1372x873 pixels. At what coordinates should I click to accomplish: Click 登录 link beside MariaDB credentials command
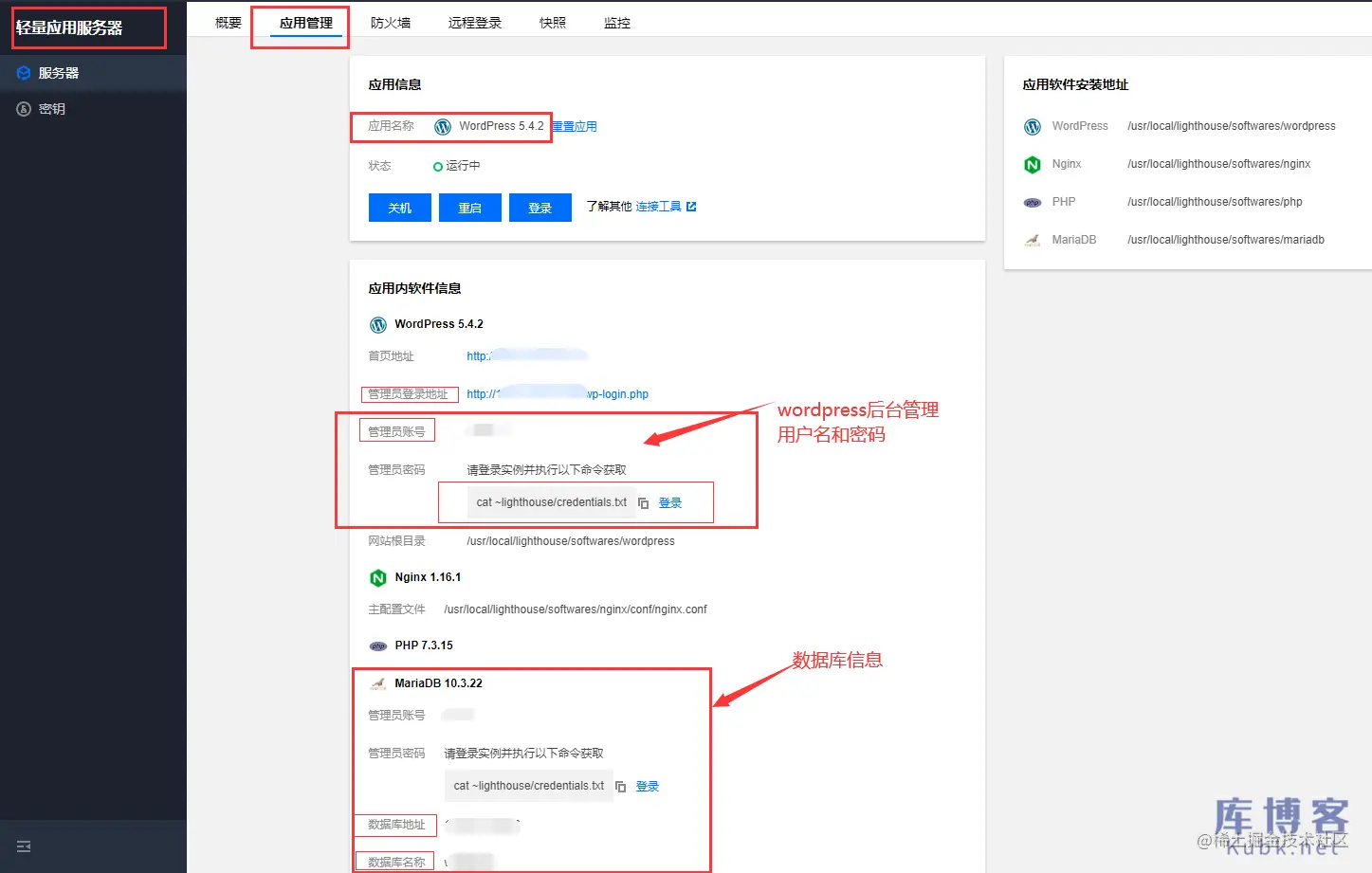click(648, 787)
